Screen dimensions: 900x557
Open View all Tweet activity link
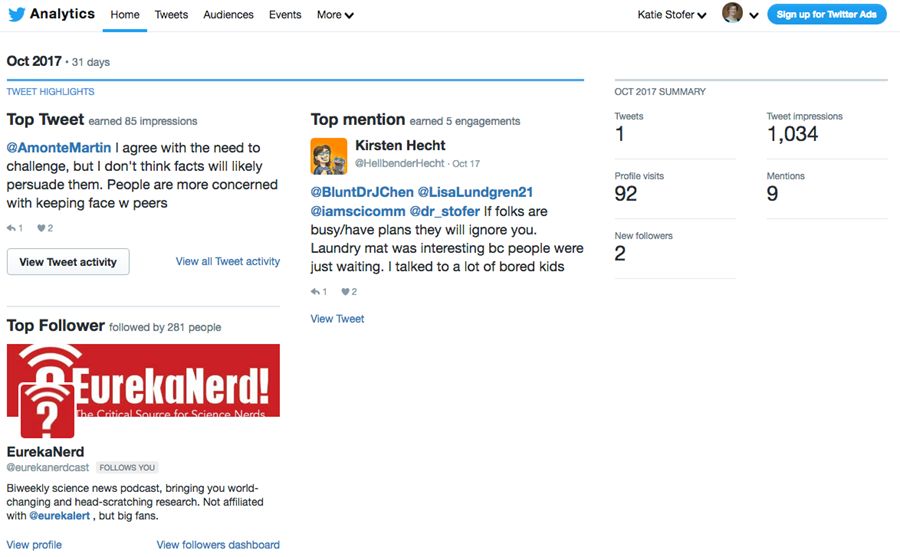[x=228, y=261]
